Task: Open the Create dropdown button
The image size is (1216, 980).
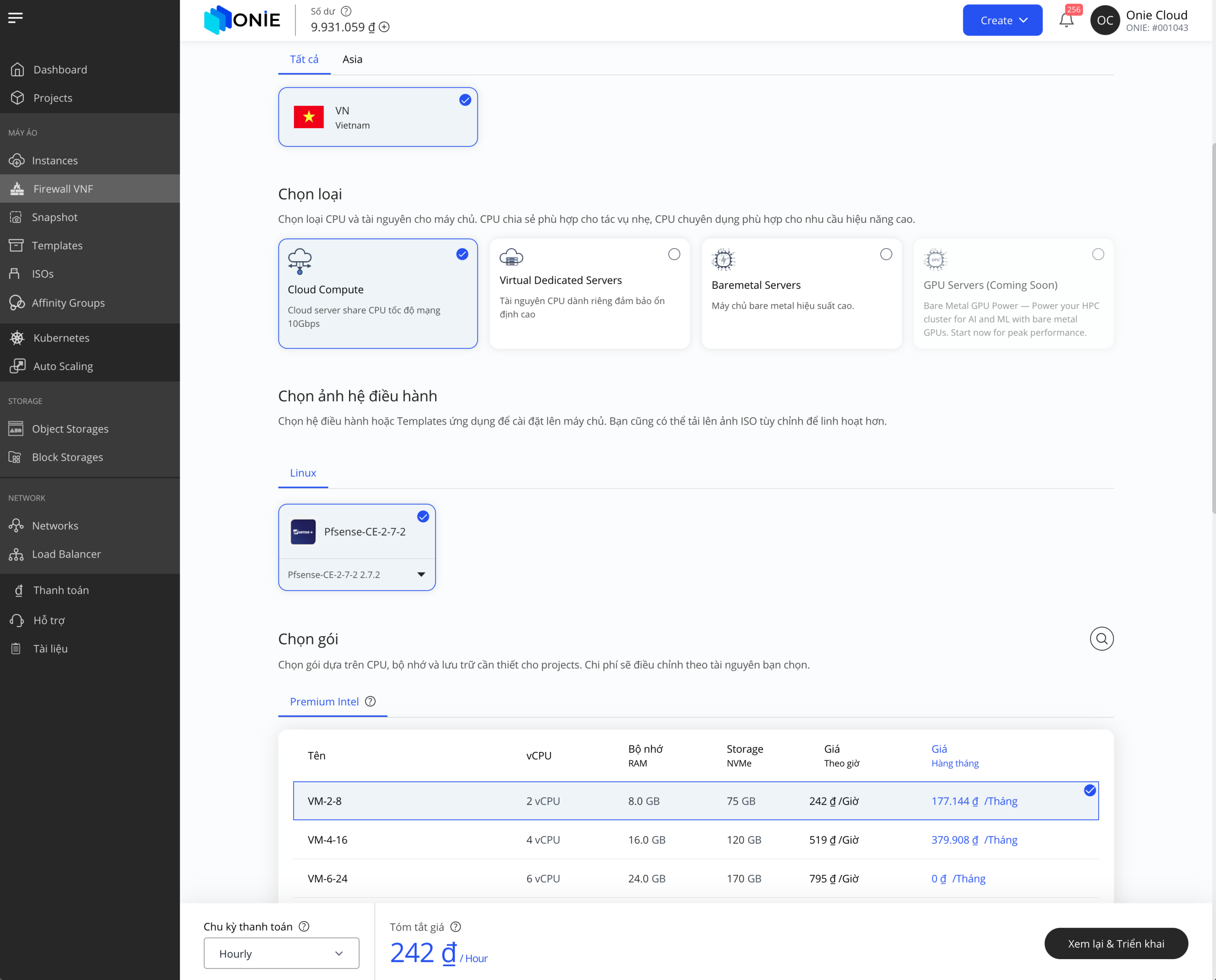Action: tap(1002, 20)
